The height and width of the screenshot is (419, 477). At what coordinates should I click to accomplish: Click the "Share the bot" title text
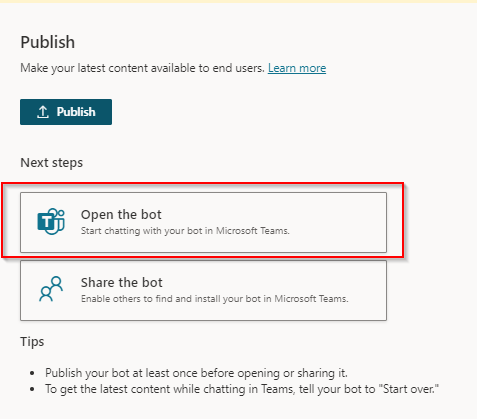pos(122,283)
